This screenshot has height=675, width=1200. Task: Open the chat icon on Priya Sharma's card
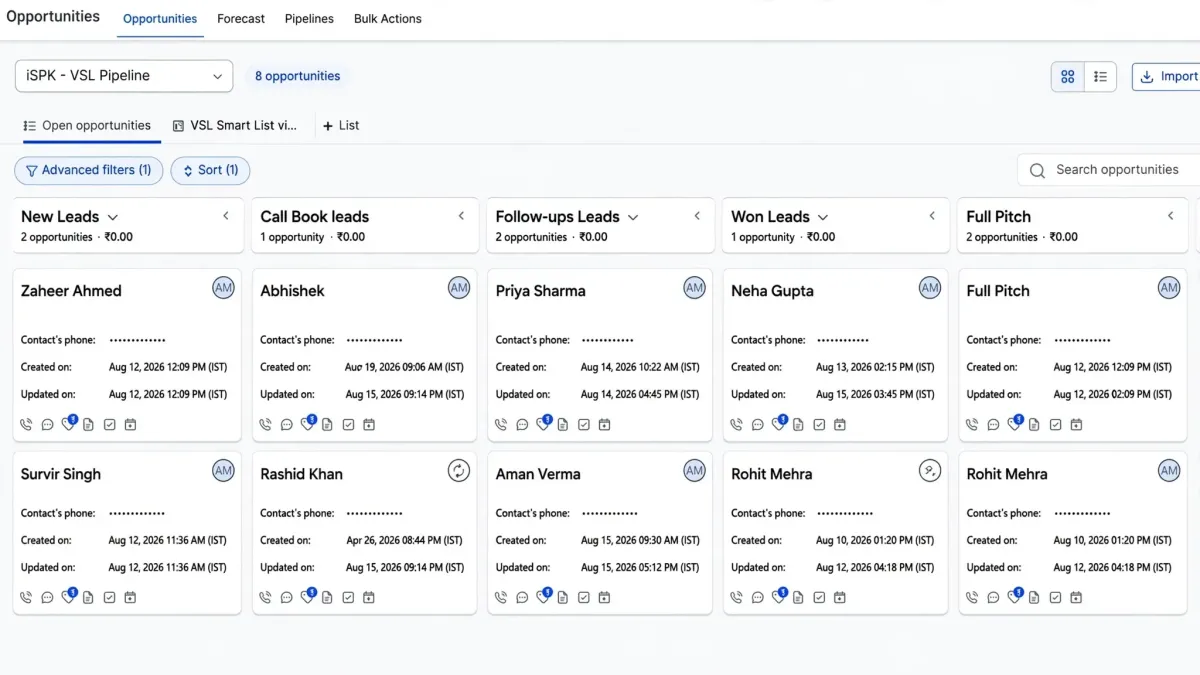(x=522, y=425)
